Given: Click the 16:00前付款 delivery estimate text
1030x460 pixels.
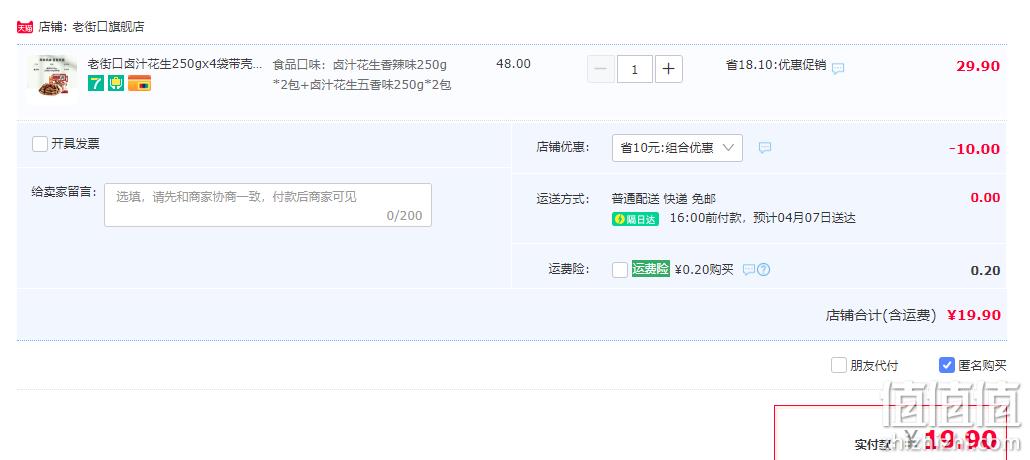Looking at the screenshot, I should 763,218.
